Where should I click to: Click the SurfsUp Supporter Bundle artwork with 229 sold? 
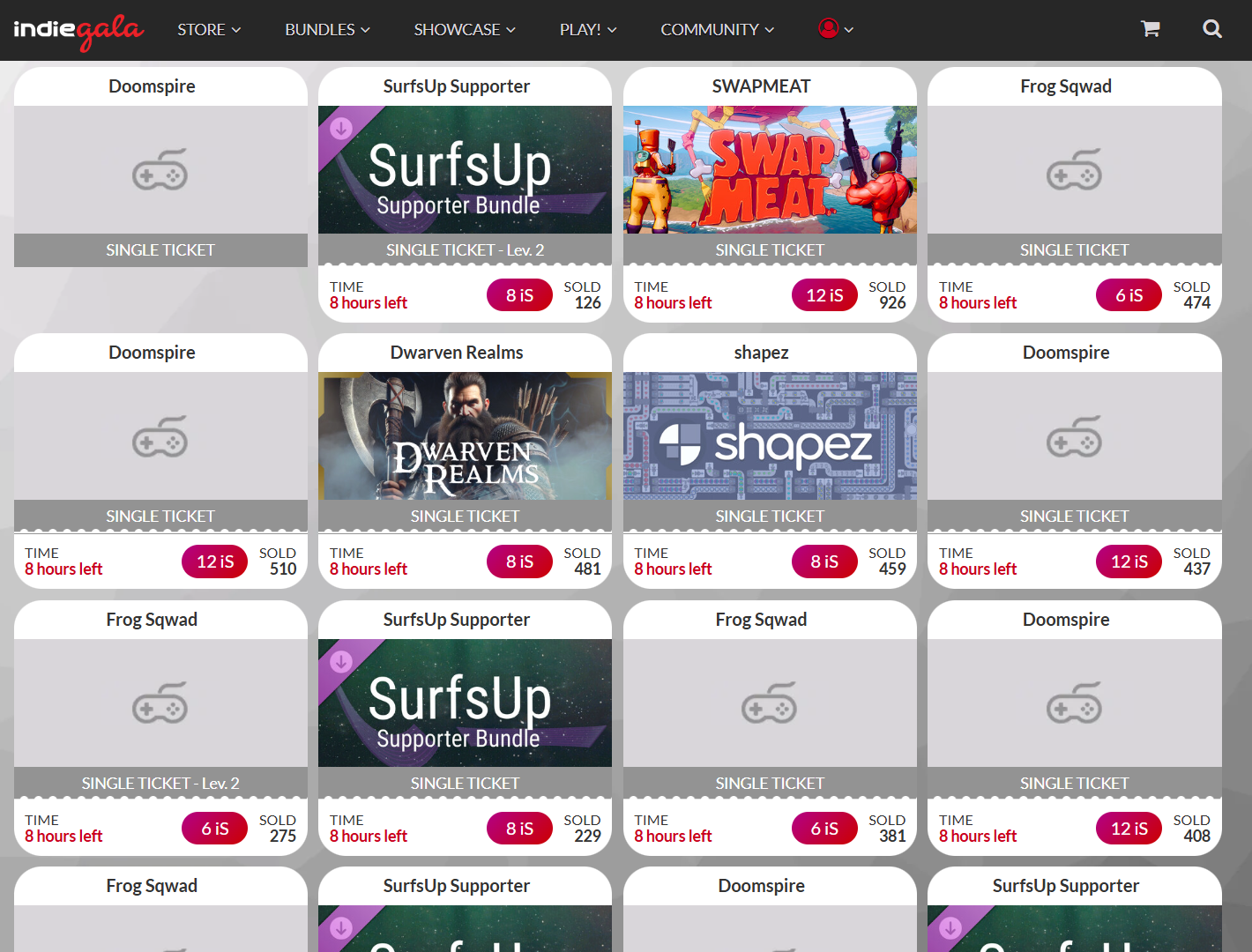465,703
